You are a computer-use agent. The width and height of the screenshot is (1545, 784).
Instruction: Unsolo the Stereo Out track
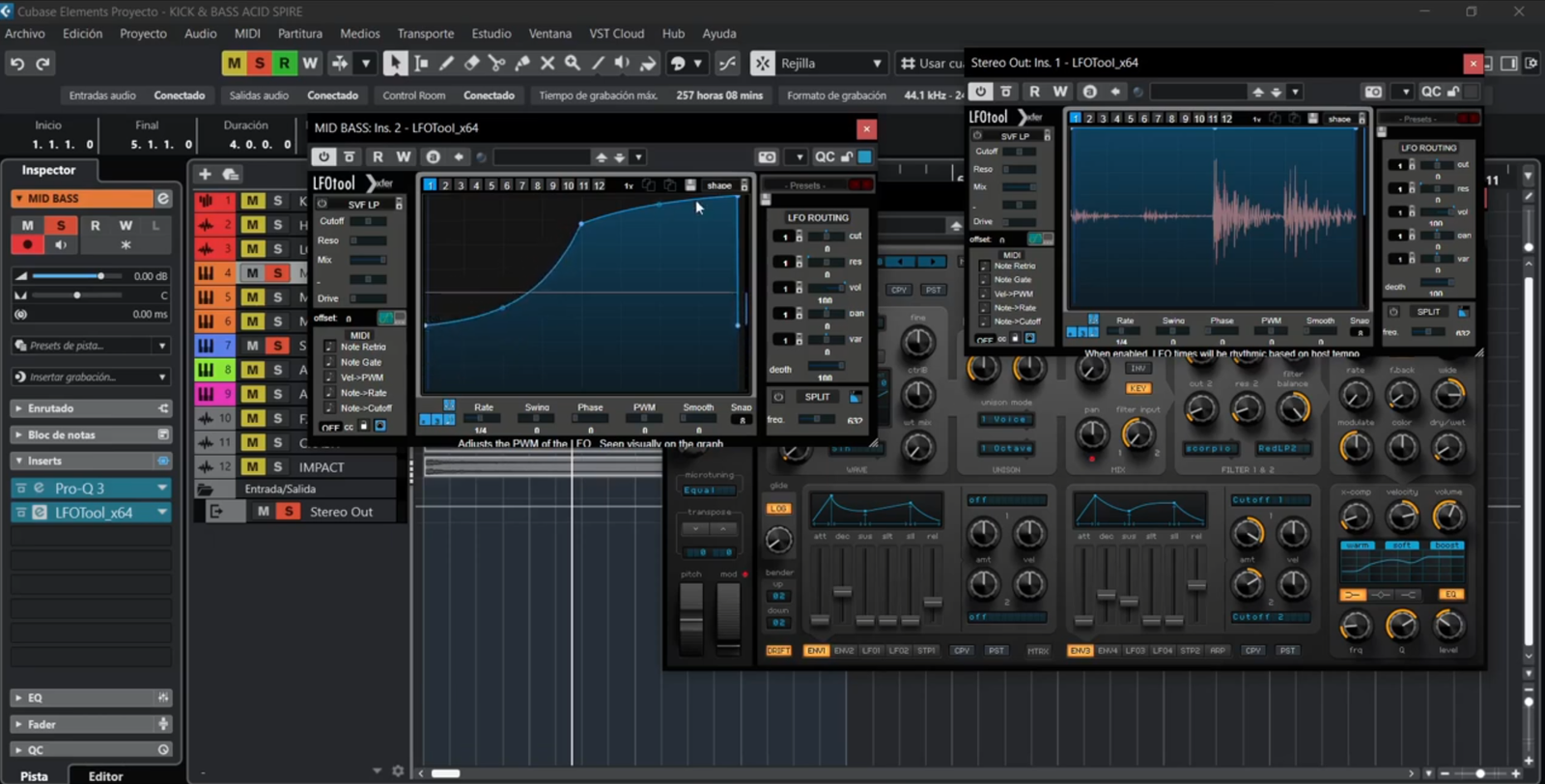288,512
